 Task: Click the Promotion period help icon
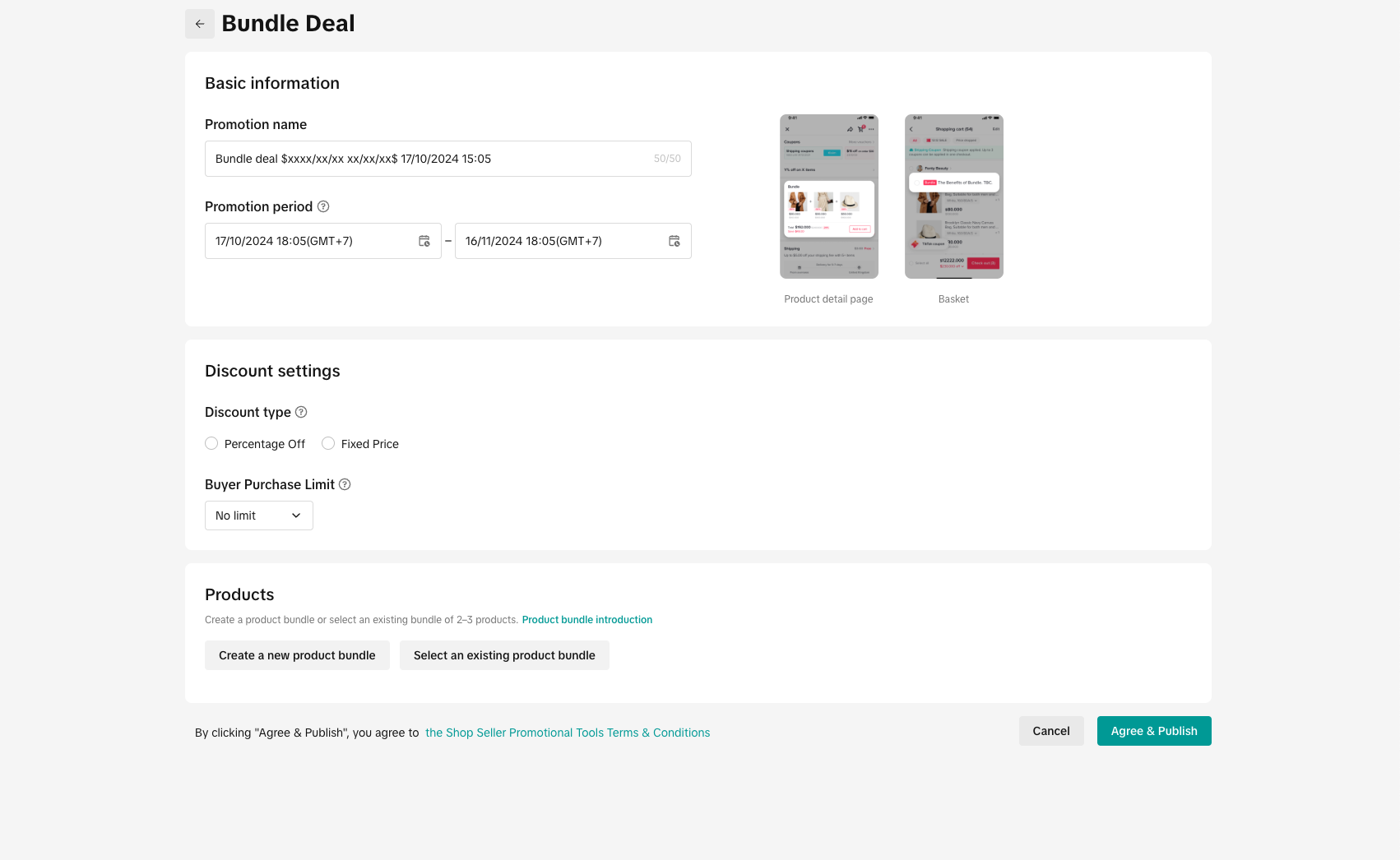[x=323, y=206]
